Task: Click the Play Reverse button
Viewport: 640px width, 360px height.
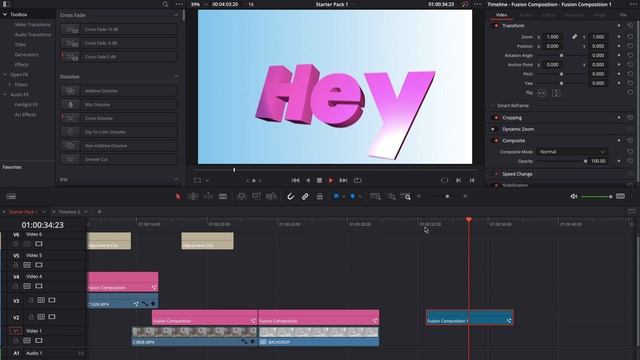Action: point(308,180)
